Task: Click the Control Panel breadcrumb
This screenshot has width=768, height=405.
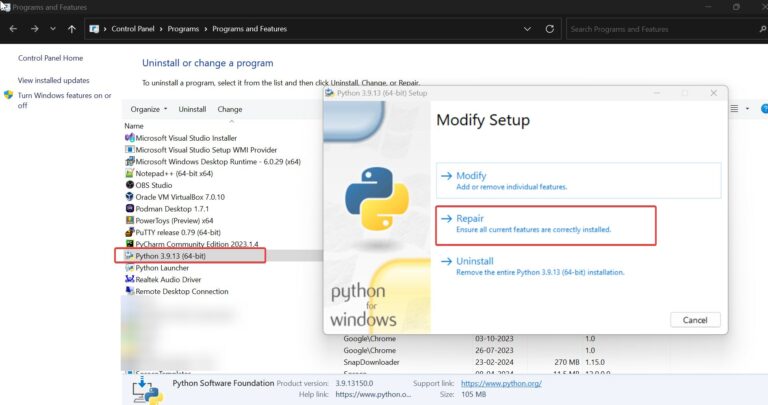Action: (133, 29)
